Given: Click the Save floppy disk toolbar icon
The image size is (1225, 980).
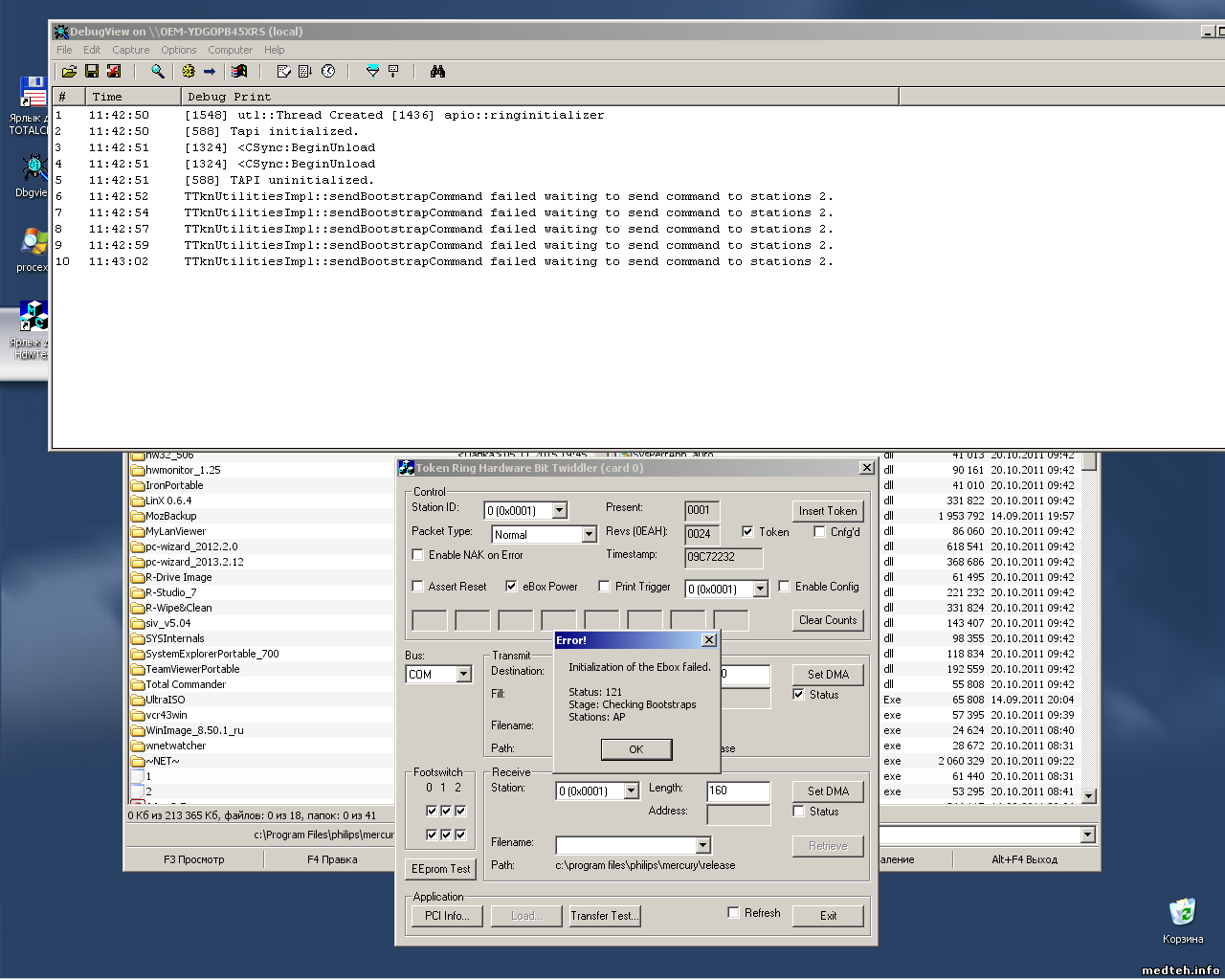Looking at the screenshot, I should point(92,72).
